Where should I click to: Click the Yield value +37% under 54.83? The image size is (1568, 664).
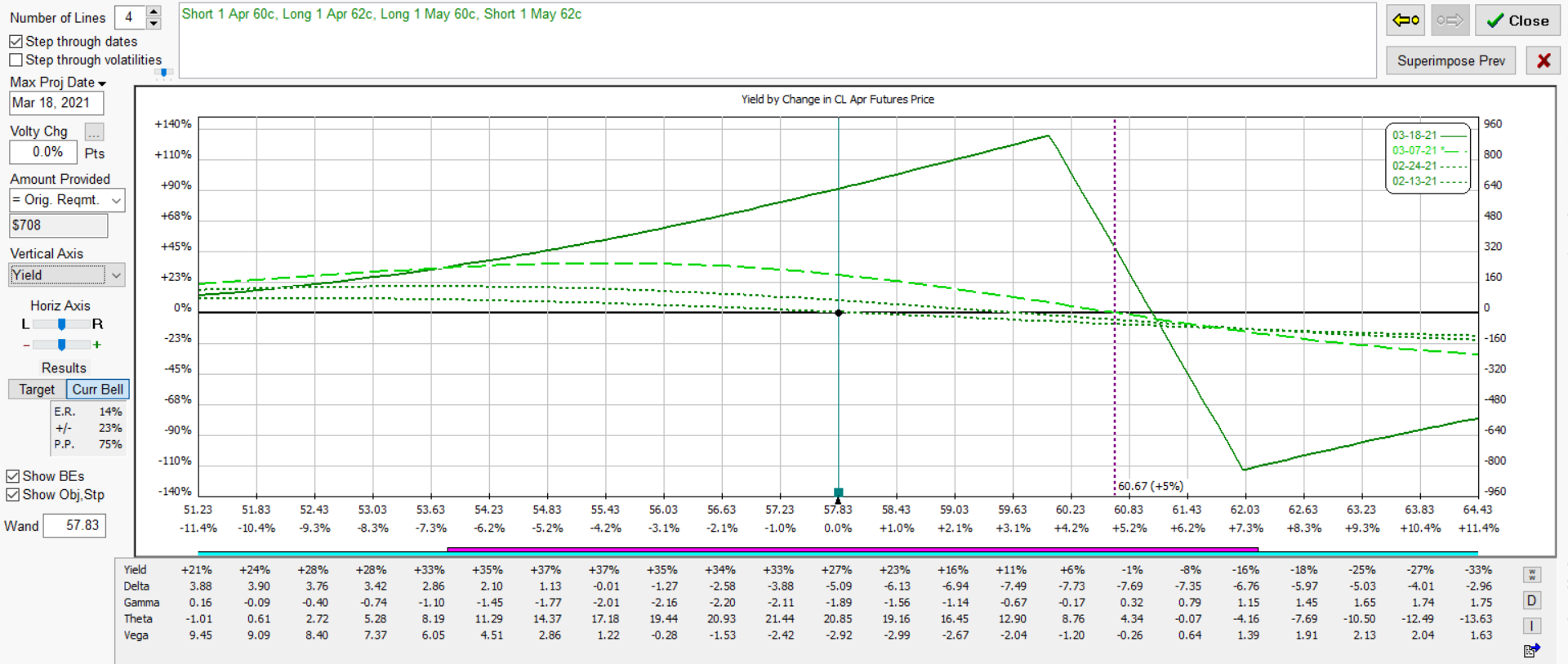point(546,570)
